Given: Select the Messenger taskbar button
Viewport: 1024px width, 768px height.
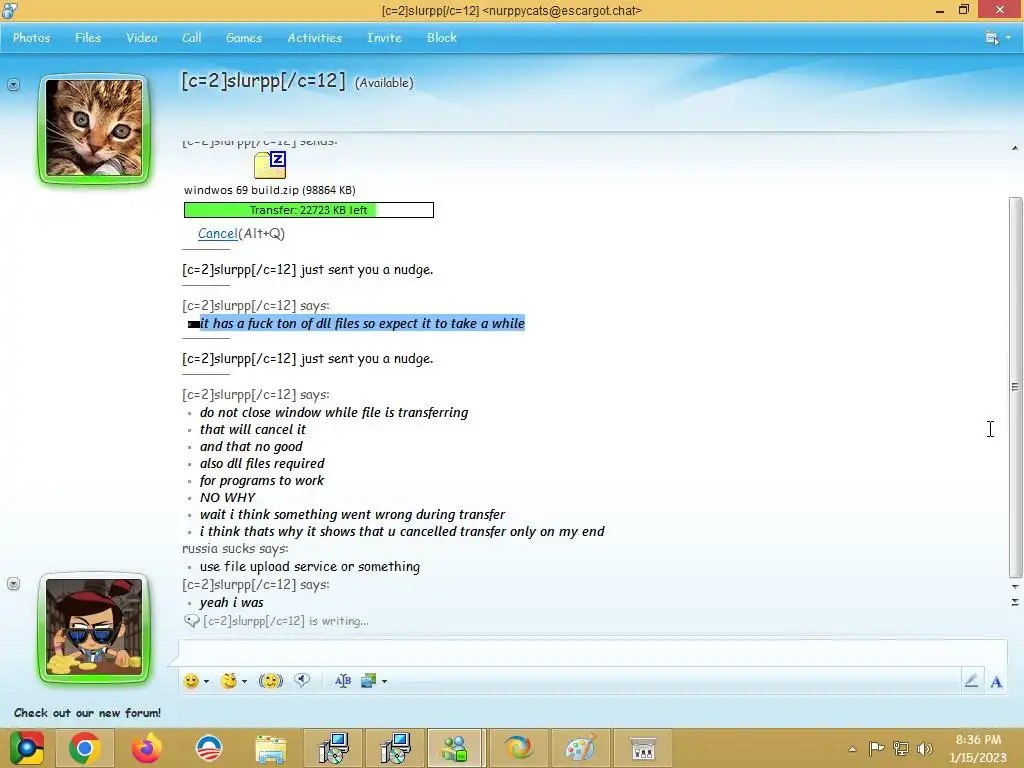Looking at the screenshot, I should pos(455,748).
